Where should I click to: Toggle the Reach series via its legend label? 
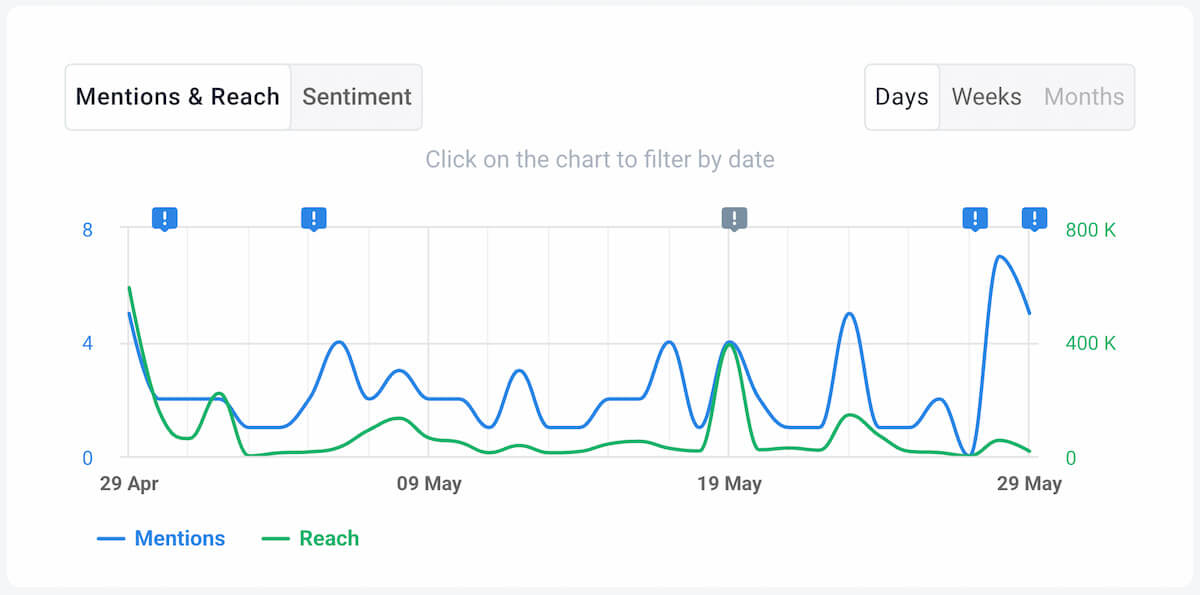point(330,538)
